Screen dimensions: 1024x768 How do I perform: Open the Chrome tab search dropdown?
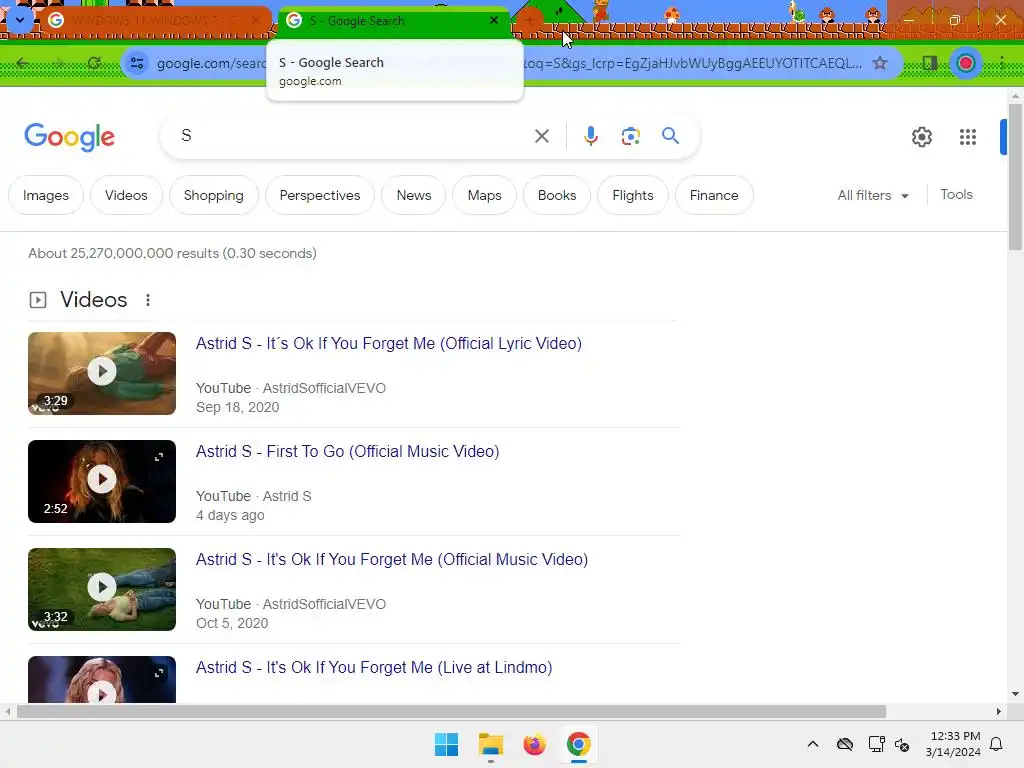[x=20, y=20]
